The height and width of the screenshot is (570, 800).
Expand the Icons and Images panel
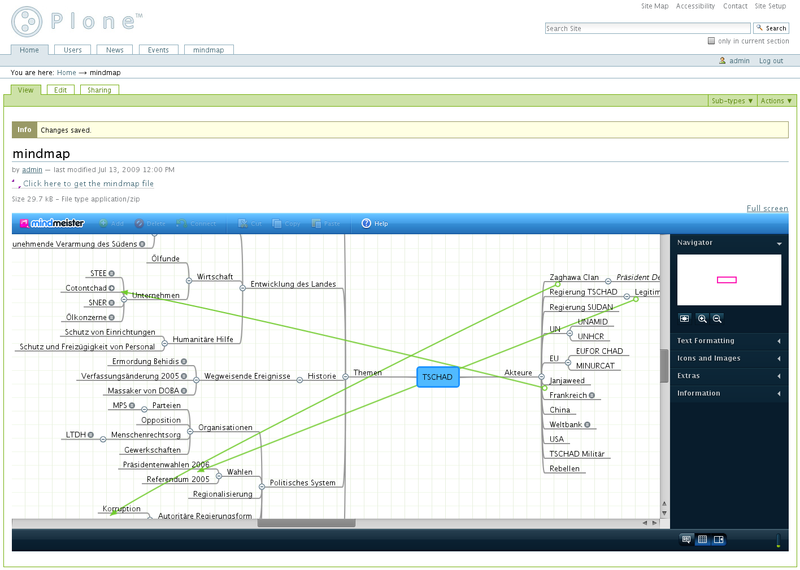[779, 358]
